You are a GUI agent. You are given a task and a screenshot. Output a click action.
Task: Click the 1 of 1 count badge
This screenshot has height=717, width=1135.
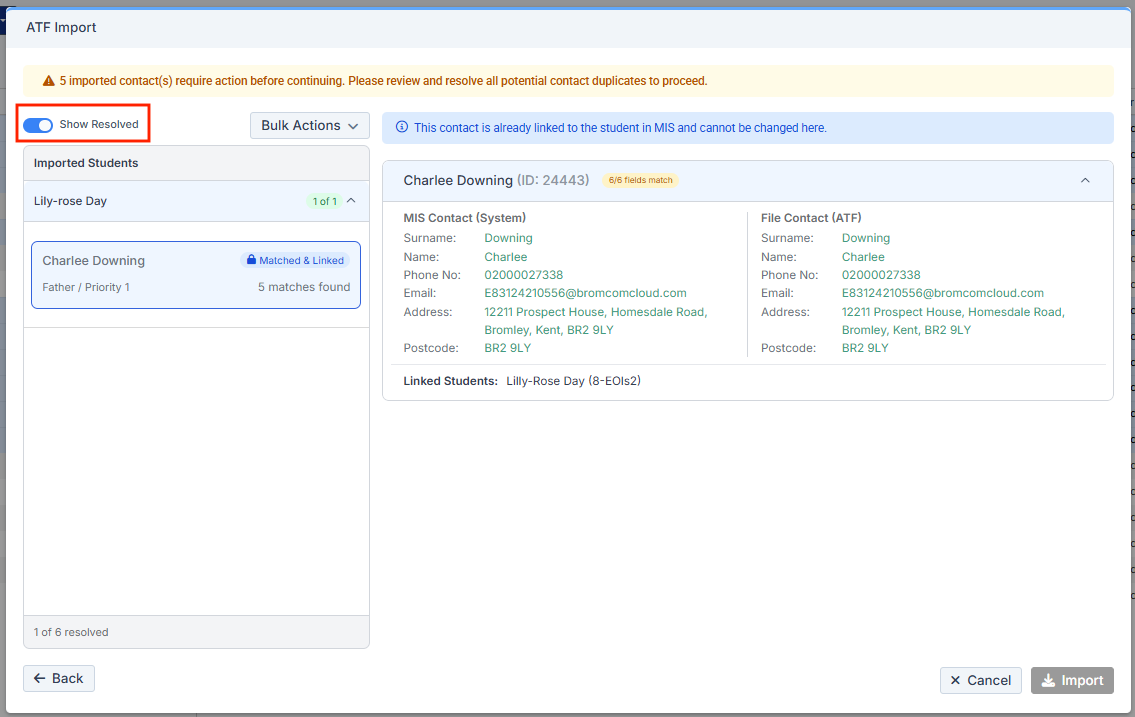324,201
